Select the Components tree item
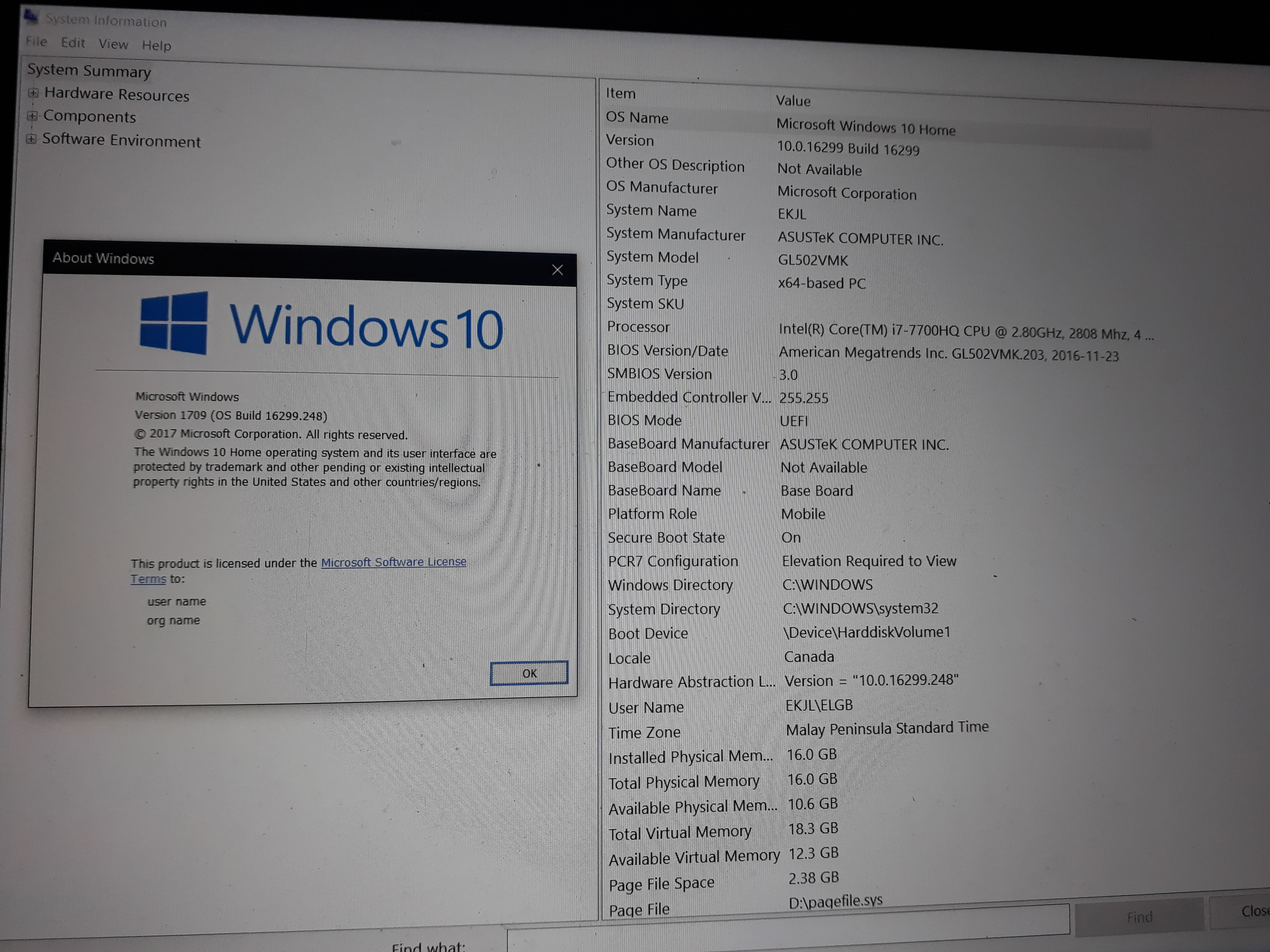Image resolution: width=1270 pixels, height=952 pixels. [90, 117]
